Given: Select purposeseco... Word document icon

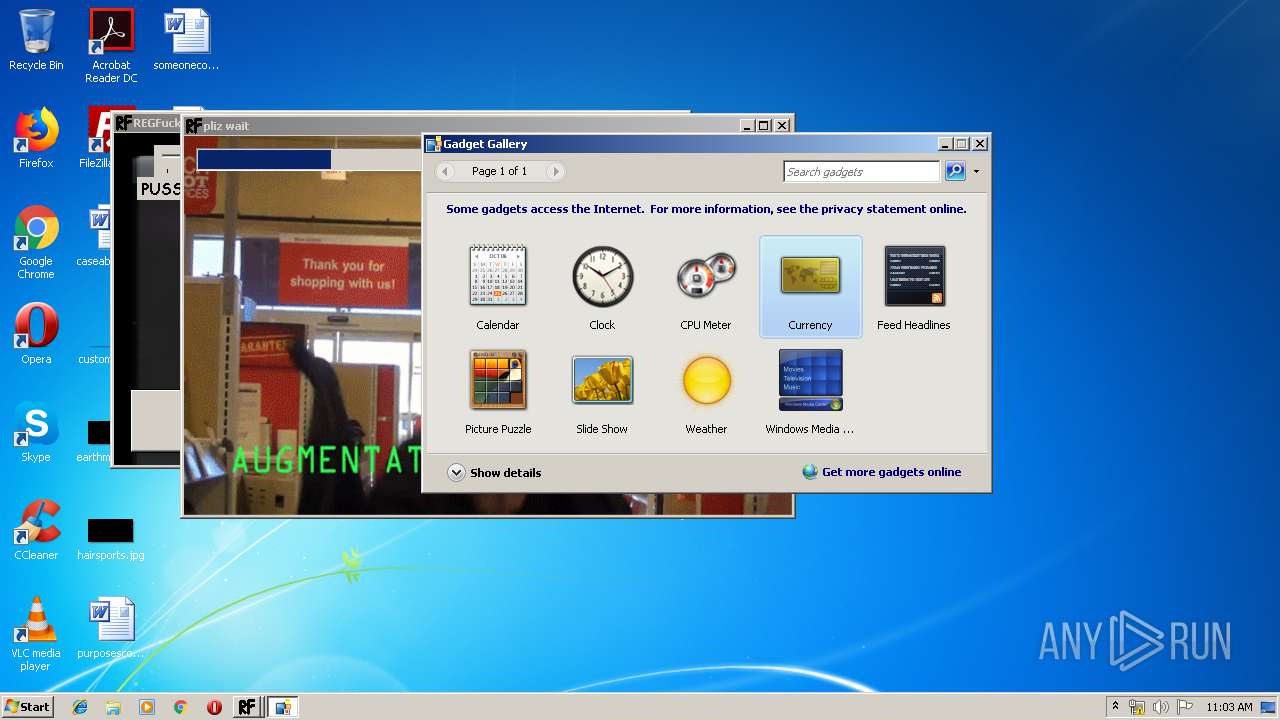Looking at the screenshot, I should (x=111, y=628).
